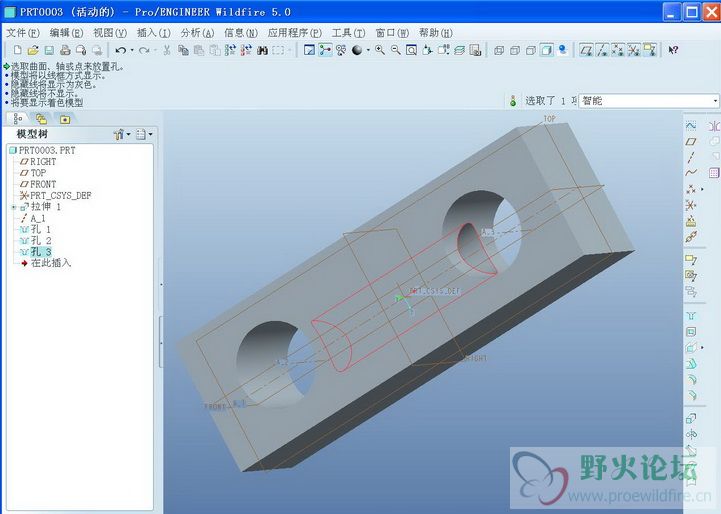Open the 视图(V) menu

[110, 33]
